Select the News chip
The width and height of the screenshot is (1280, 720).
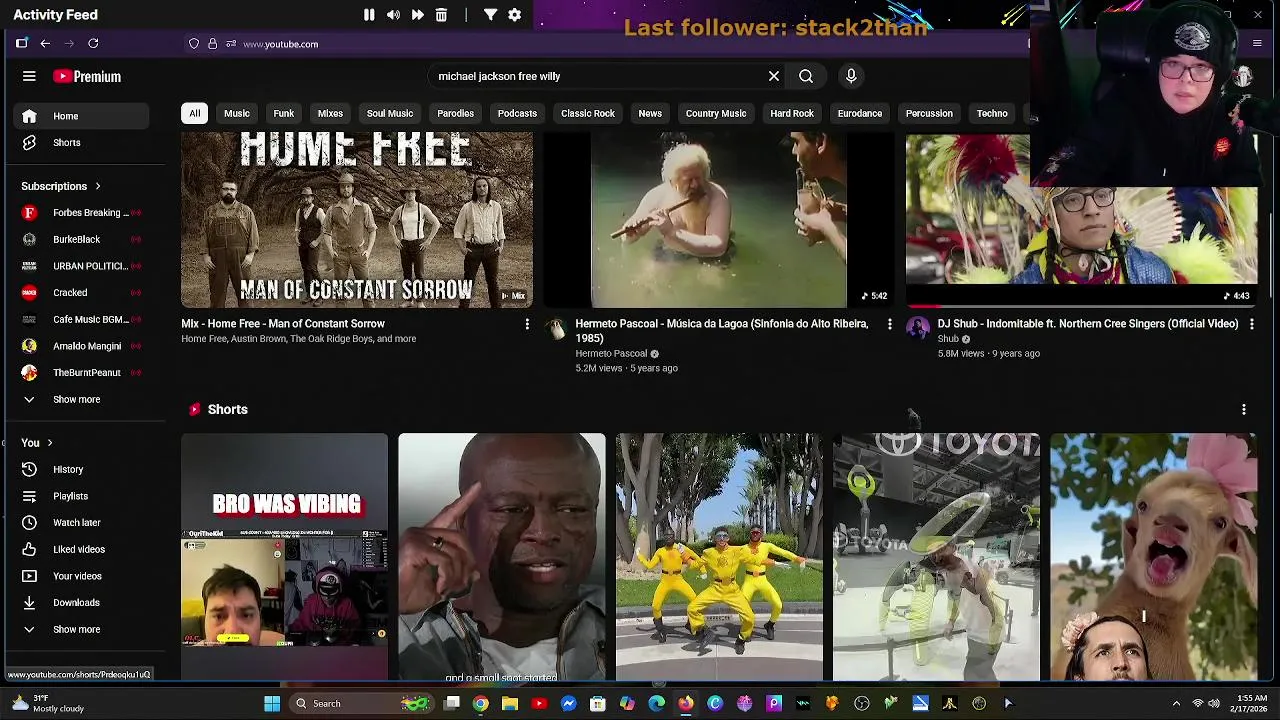650,113
